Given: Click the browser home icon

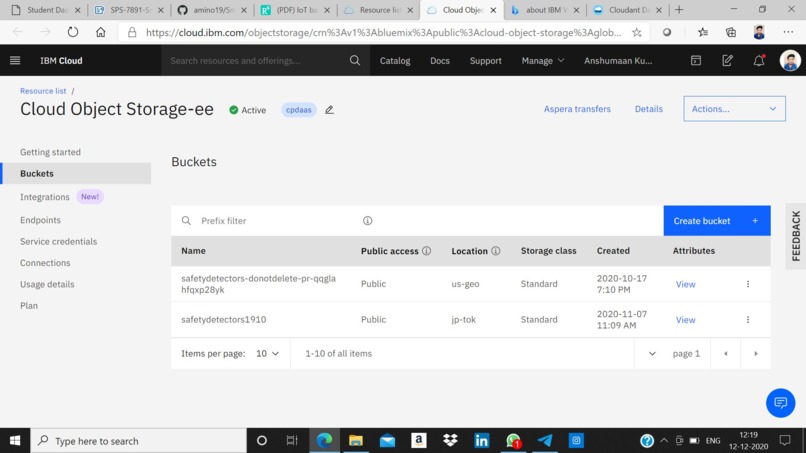Looking at the screenshot, I should (x=101, y=32).
